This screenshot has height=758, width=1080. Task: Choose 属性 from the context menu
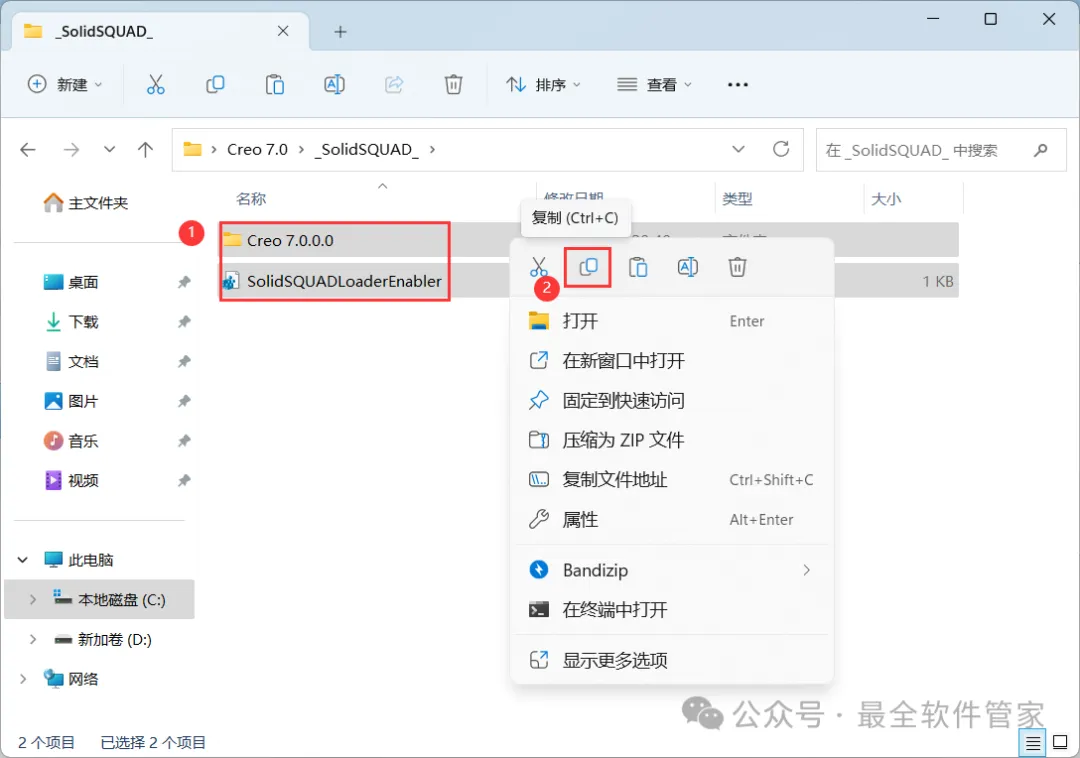pyautogui.click(x=672, y=520)
